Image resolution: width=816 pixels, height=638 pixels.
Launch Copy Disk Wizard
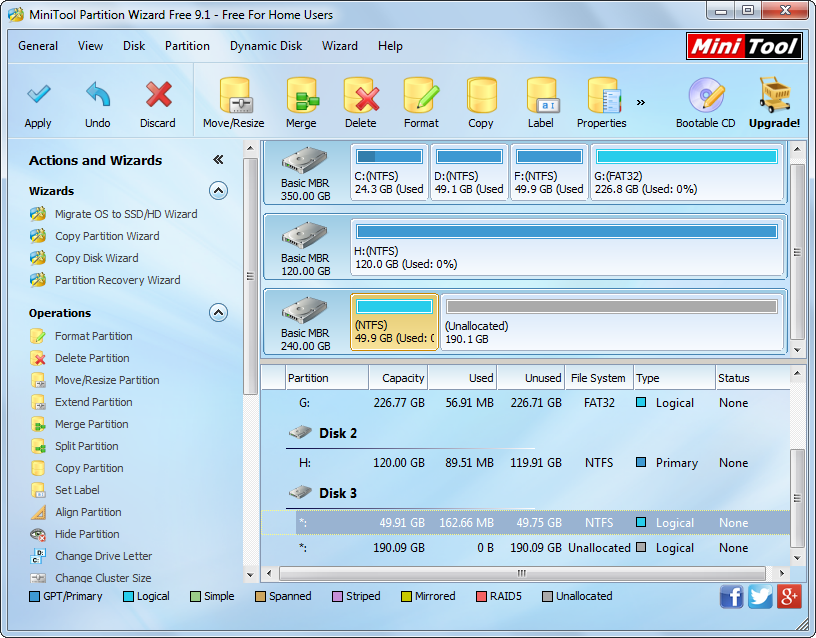click(97, 258)
